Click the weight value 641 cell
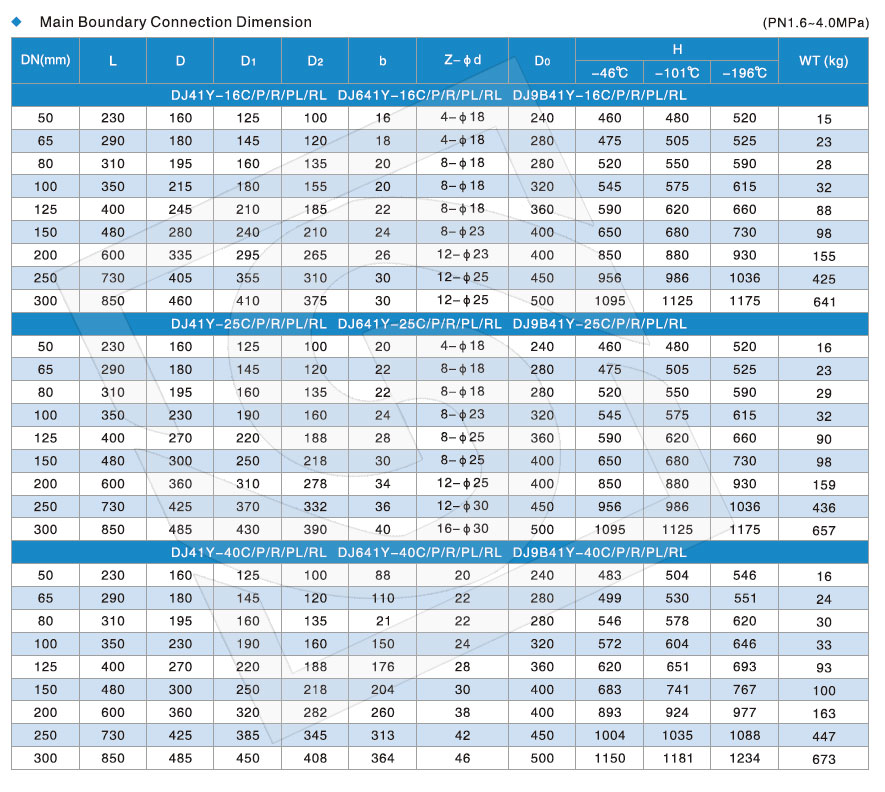The height and width of the screenshot is (792, 885). [823, 302]
